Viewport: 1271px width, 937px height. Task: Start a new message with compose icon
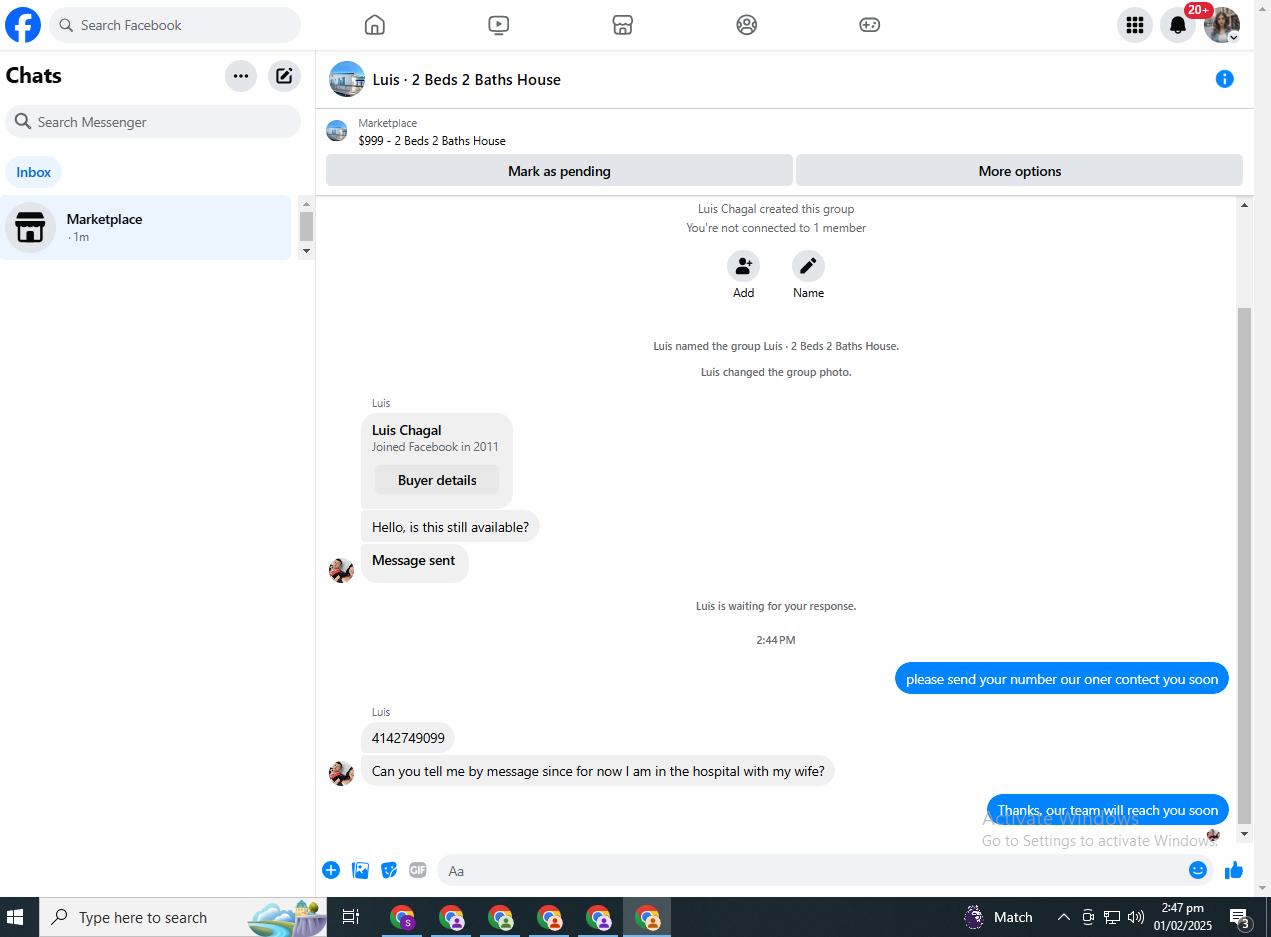pos(284,76)
